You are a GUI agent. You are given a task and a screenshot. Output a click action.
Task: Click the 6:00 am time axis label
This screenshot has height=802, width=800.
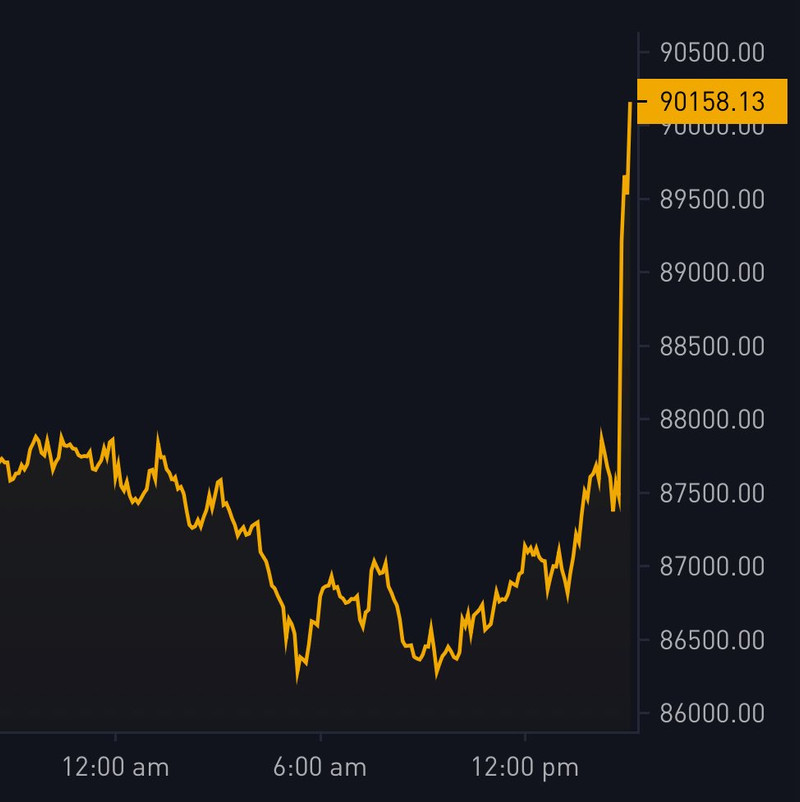point(320,768)
